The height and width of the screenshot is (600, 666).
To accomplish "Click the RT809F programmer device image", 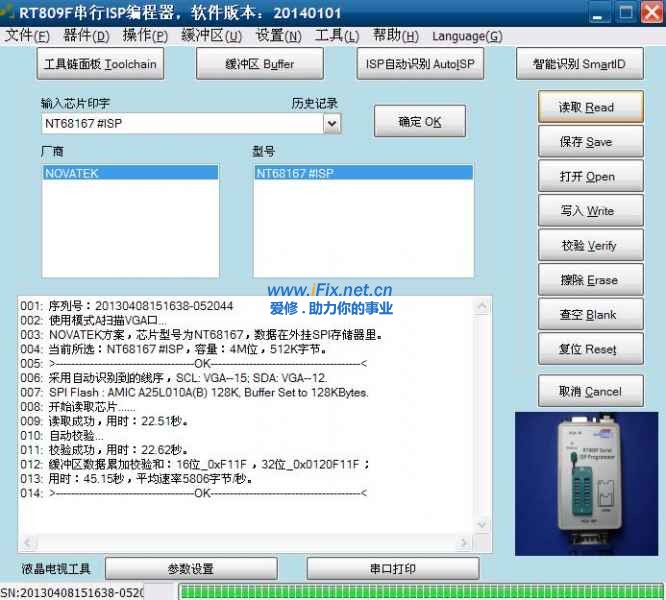I will tap(587, 484).
